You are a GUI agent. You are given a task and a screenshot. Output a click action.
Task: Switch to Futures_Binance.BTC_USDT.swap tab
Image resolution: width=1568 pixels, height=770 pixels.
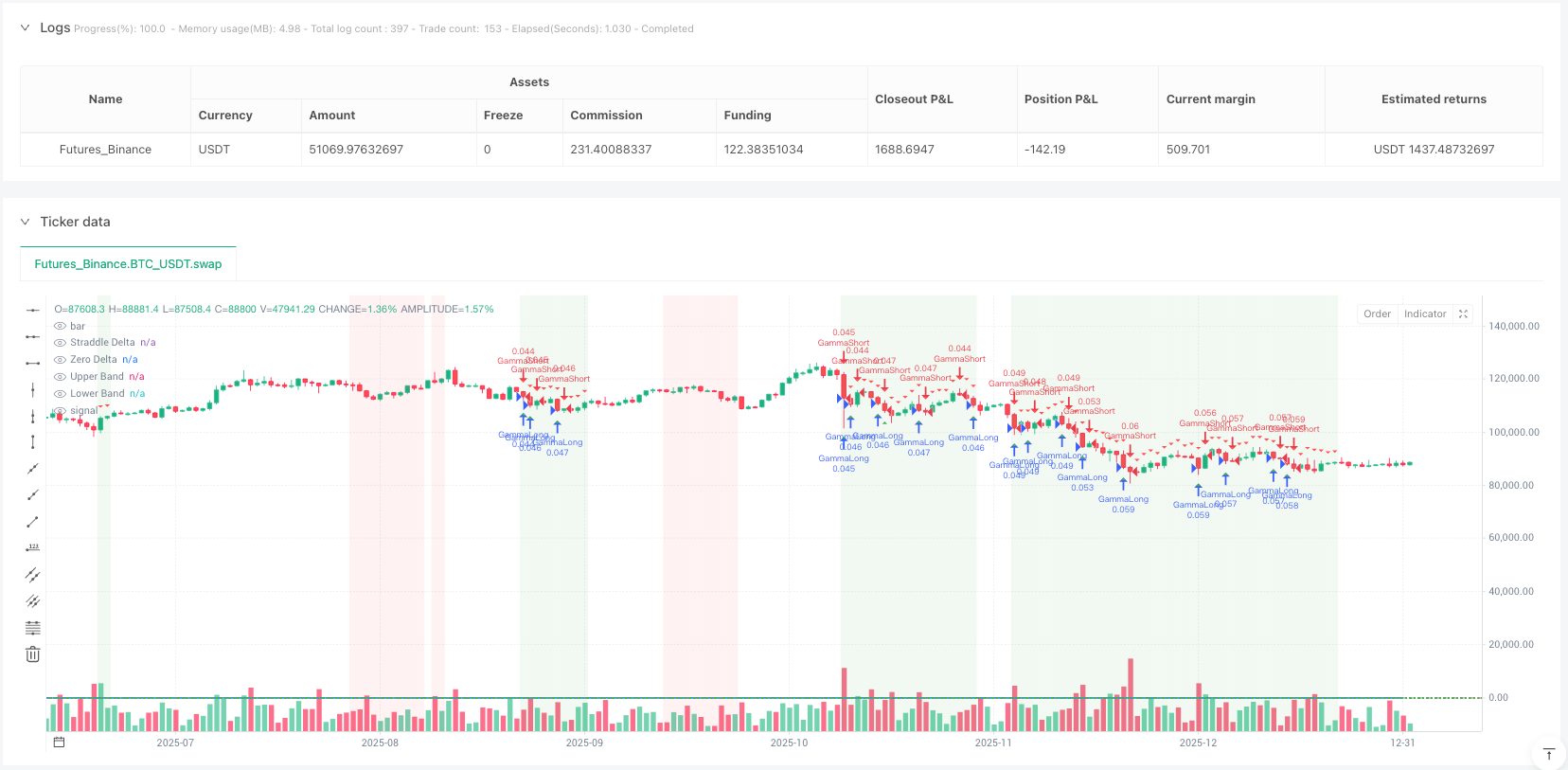[x=128, y=264]
